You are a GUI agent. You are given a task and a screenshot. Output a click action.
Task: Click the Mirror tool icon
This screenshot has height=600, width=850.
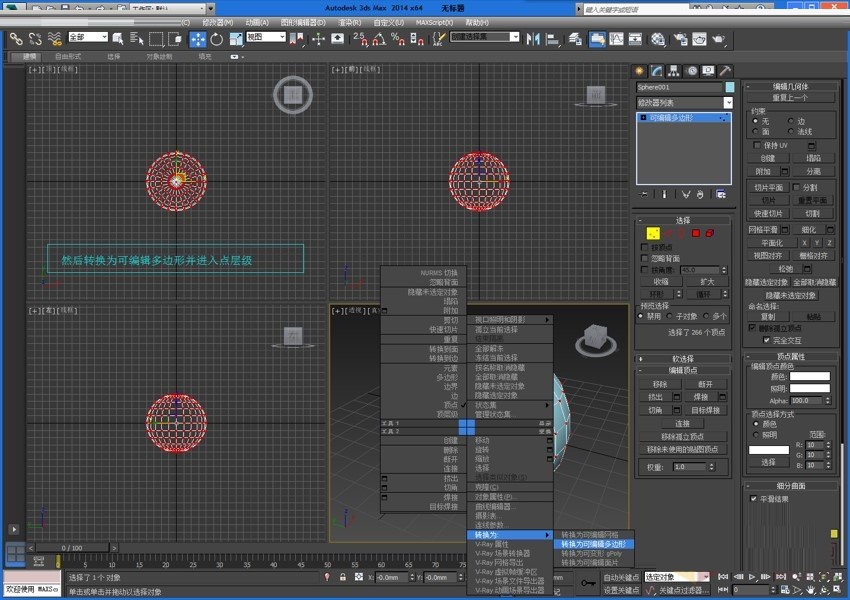pos(533,39)
